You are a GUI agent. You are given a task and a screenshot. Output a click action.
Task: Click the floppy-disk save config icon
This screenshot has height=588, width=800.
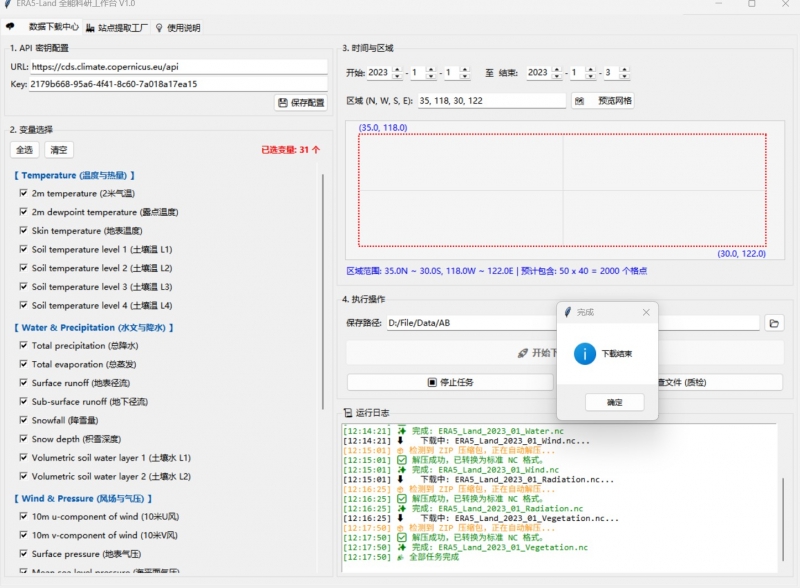coord(283,103)
